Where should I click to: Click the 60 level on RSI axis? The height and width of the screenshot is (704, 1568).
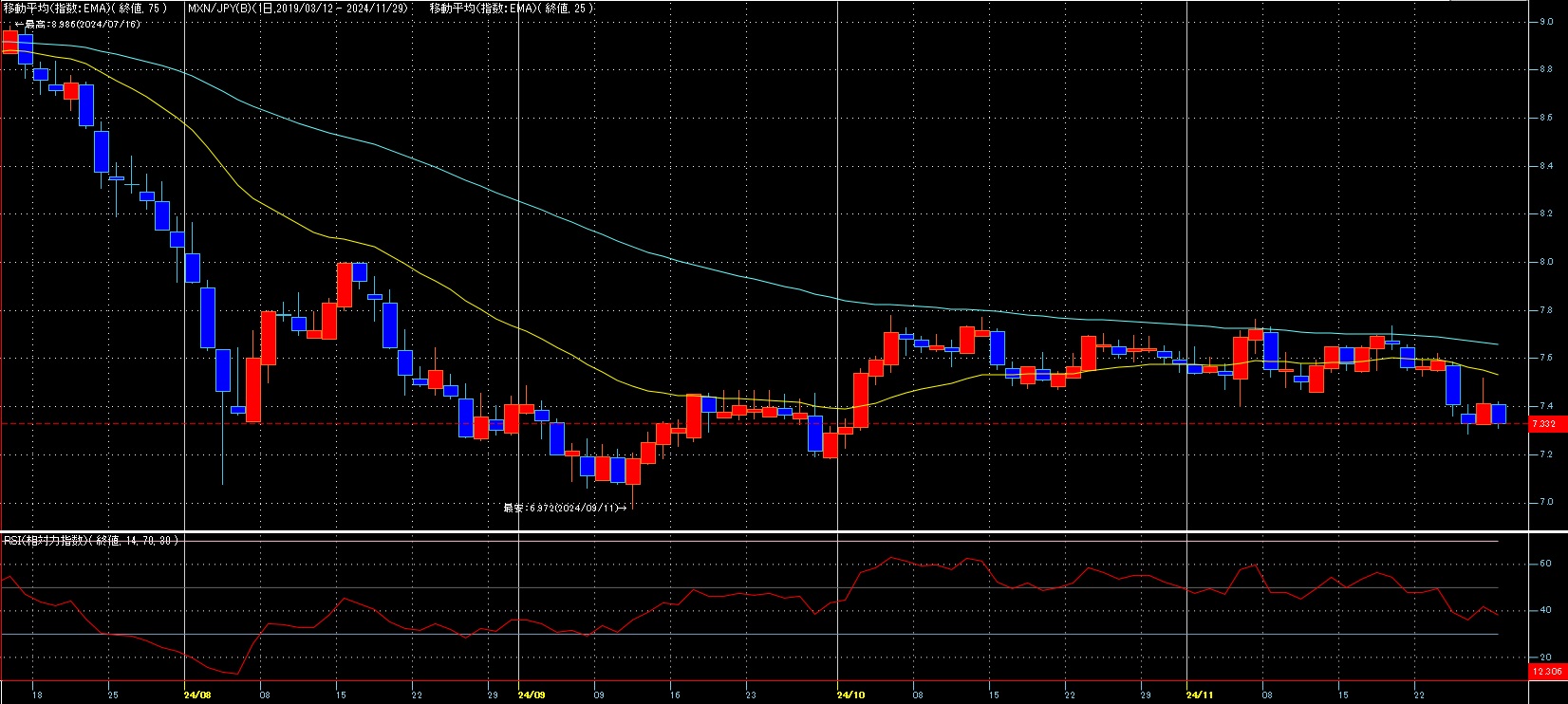(x=1546, y=564)
